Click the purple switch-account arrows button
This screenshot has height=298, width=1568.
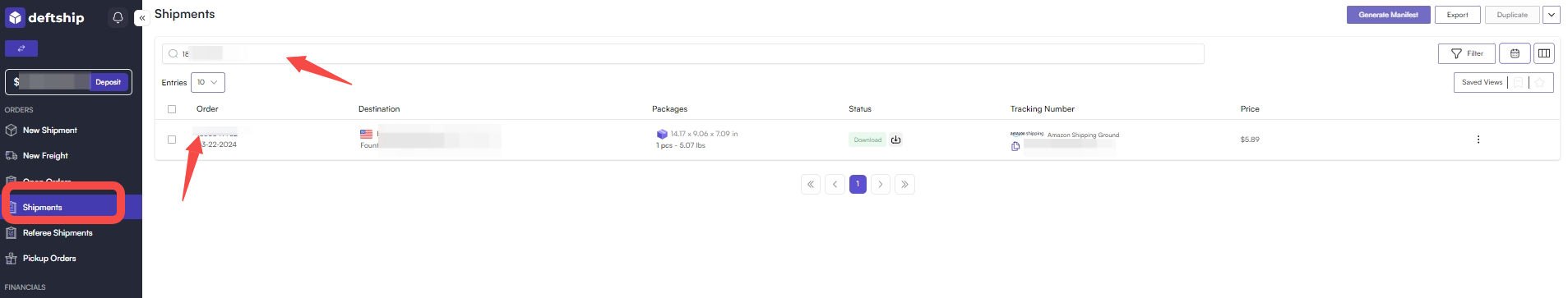pos(21,48)
